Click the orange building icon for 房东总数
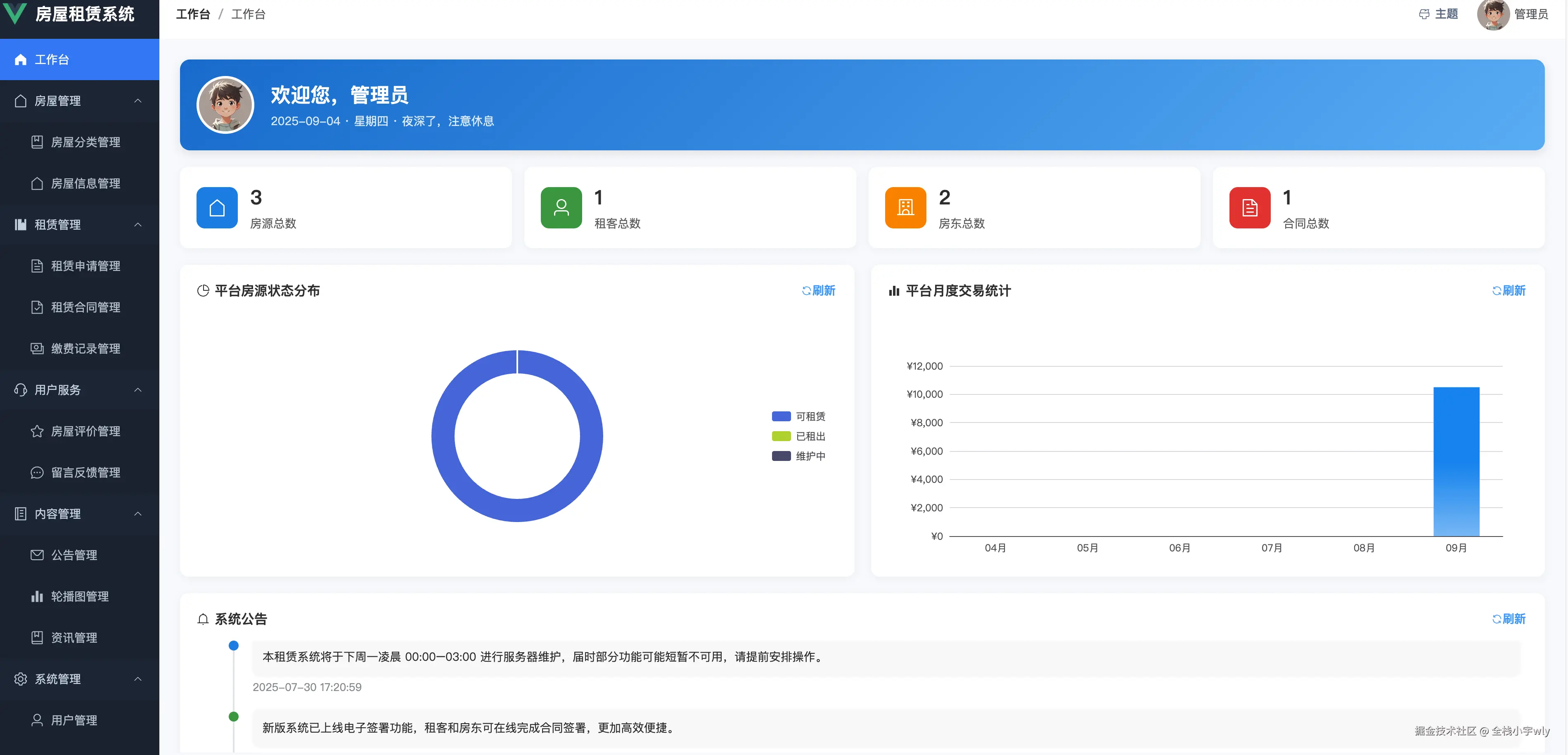 905,208
